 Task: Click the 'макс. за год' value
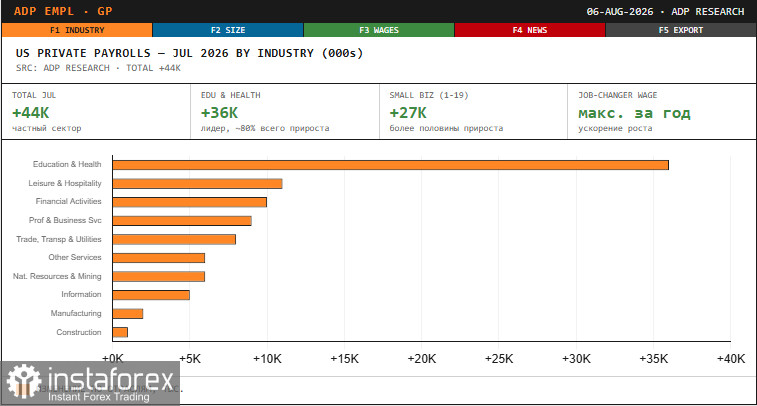coord(634,113)
